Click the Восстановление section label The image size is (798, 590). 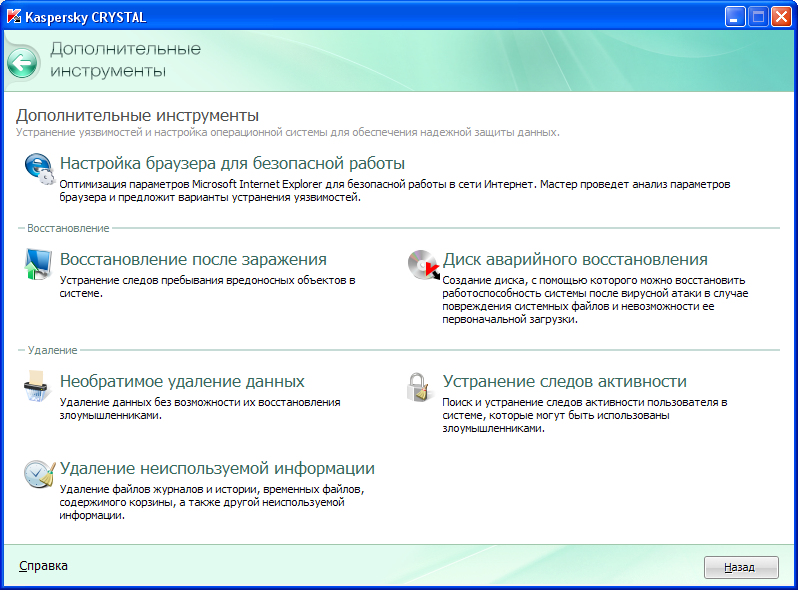(68, 228)
